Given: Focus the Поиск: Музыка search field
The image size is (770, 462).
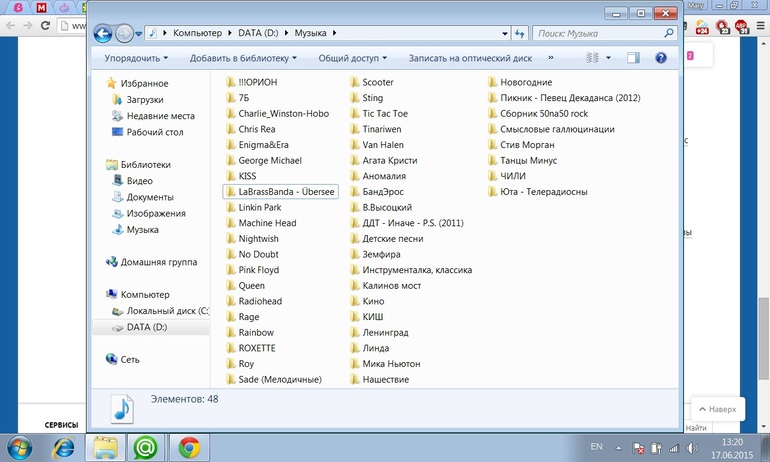Looking at the screenshot, I should 605,33.
